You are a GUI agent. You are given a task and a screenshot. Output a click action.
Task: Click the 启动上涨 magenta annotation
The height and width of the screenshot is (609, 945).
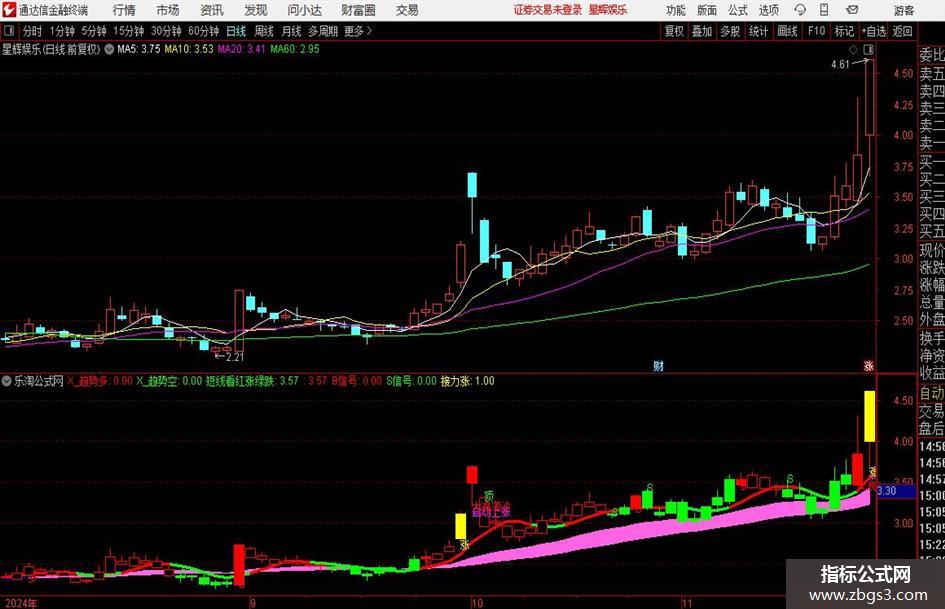click(491, 513)
